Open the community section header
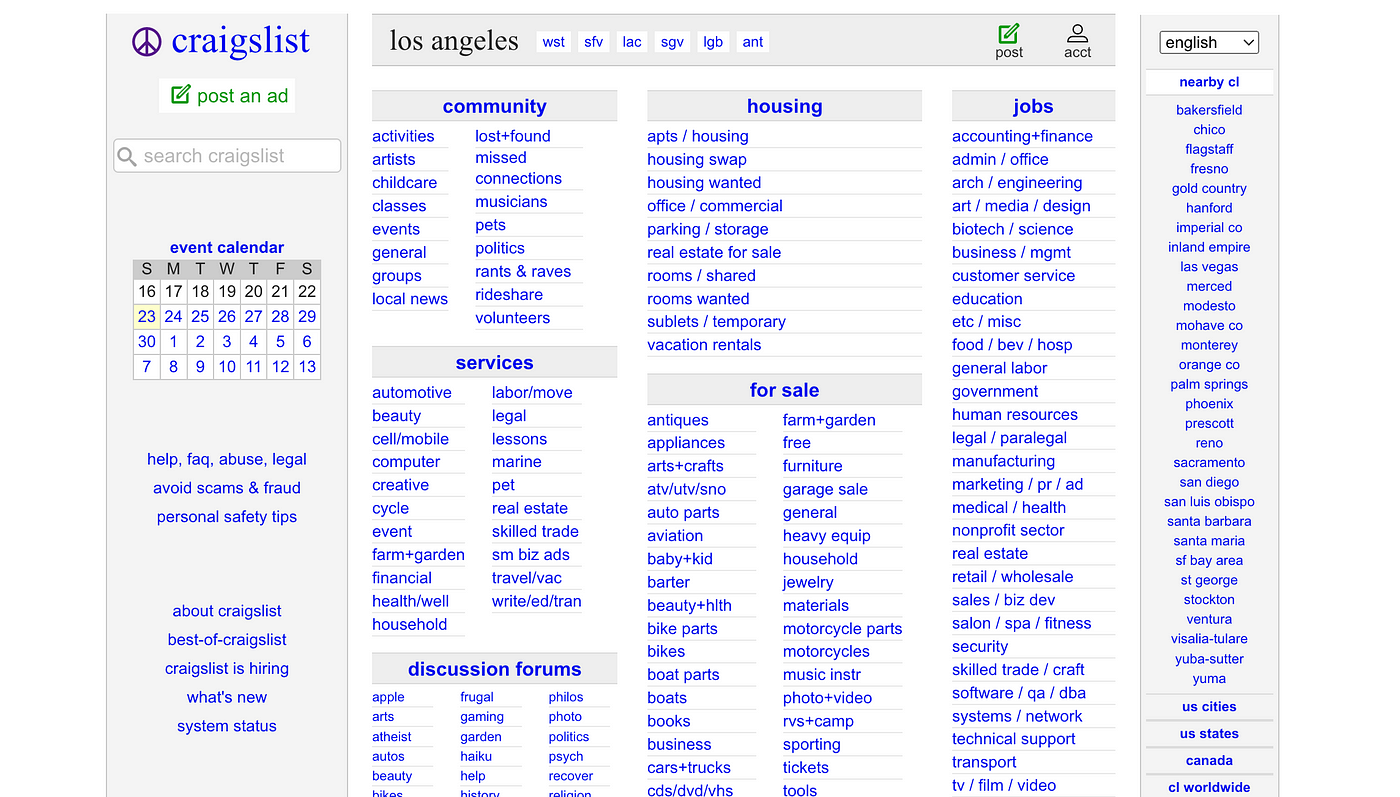The image size is (1400, 797). [494, 106]
